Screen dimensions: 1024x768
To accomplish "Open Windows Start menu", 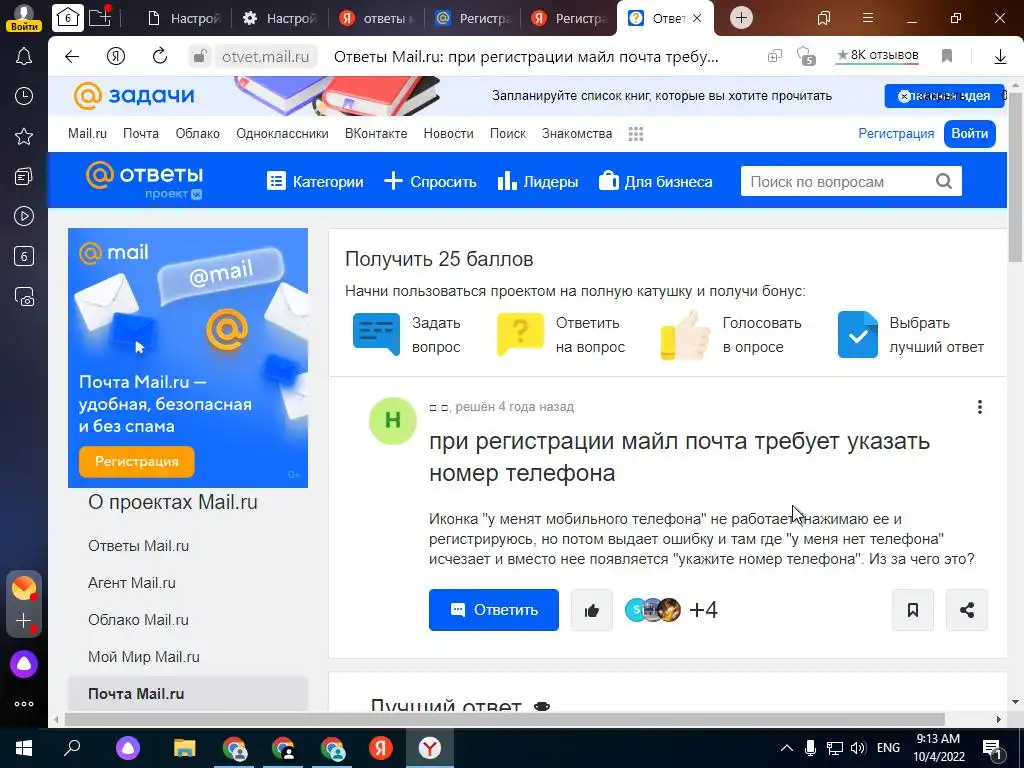I will pos(24,748).
